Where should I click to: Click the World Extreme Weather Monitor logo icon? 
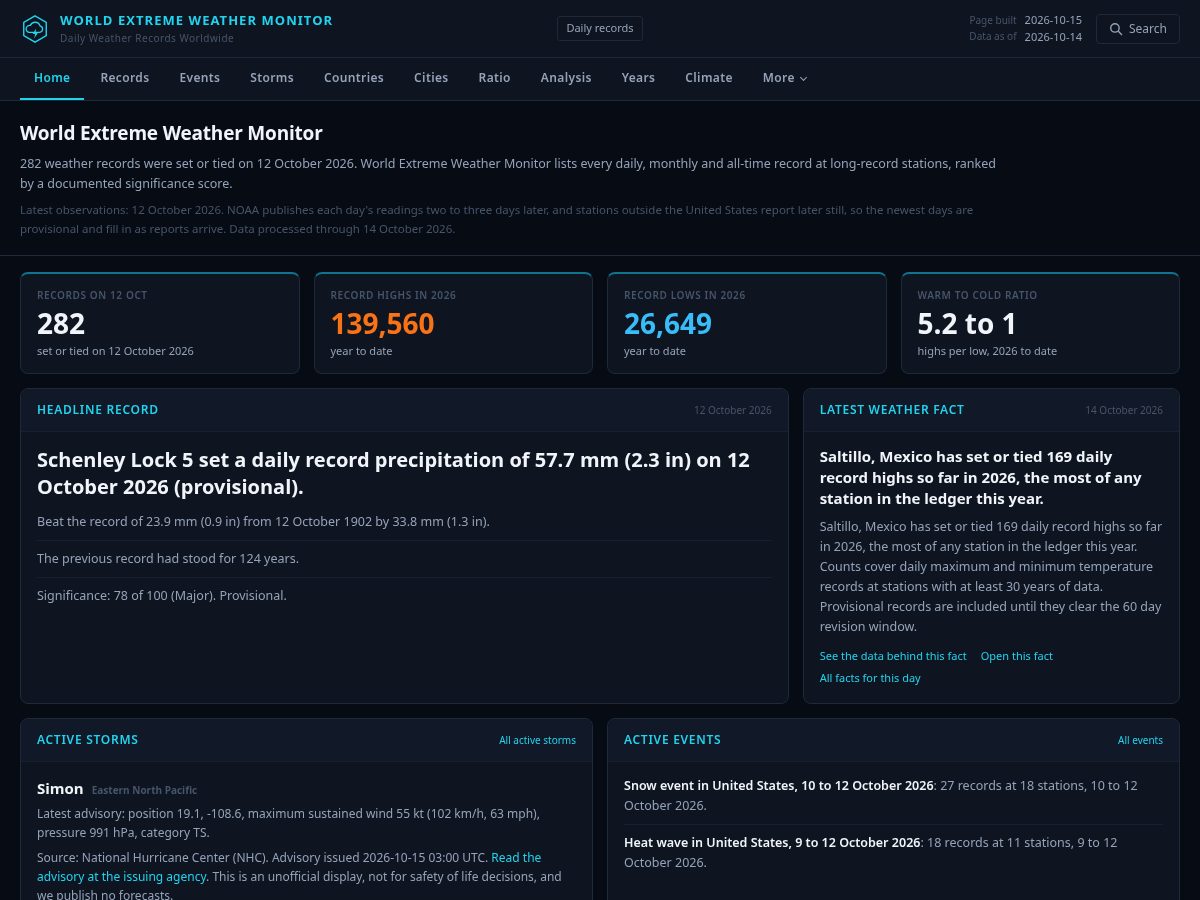(x=35, y=29)
